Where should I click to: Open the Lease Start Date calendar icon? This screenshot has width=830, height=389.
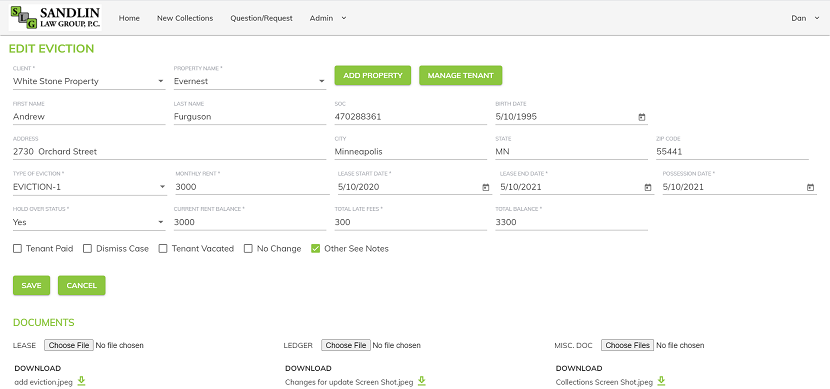click(x=485, y=187)
